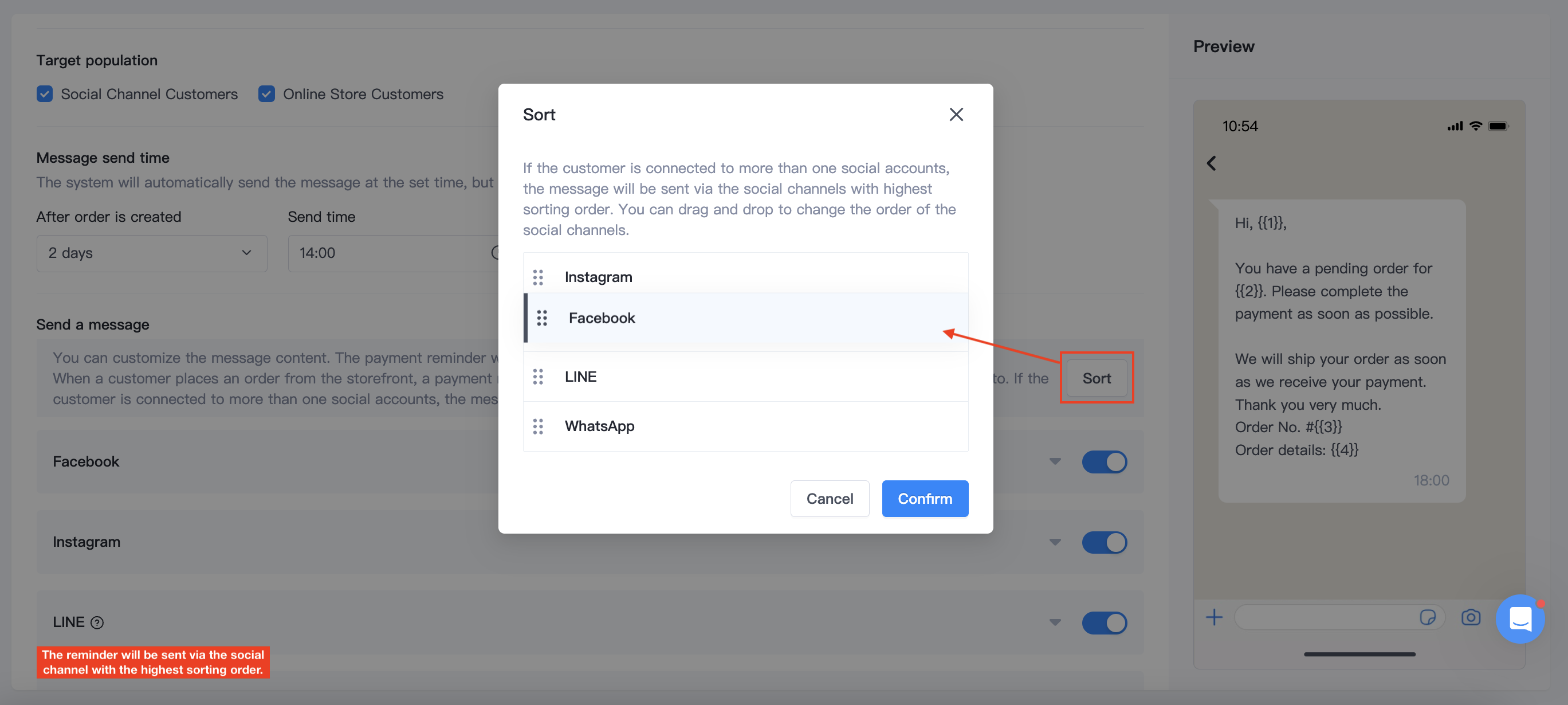
Task: Grab the drag handle beside WhatsApp
Action: click(x=537, y=426)
